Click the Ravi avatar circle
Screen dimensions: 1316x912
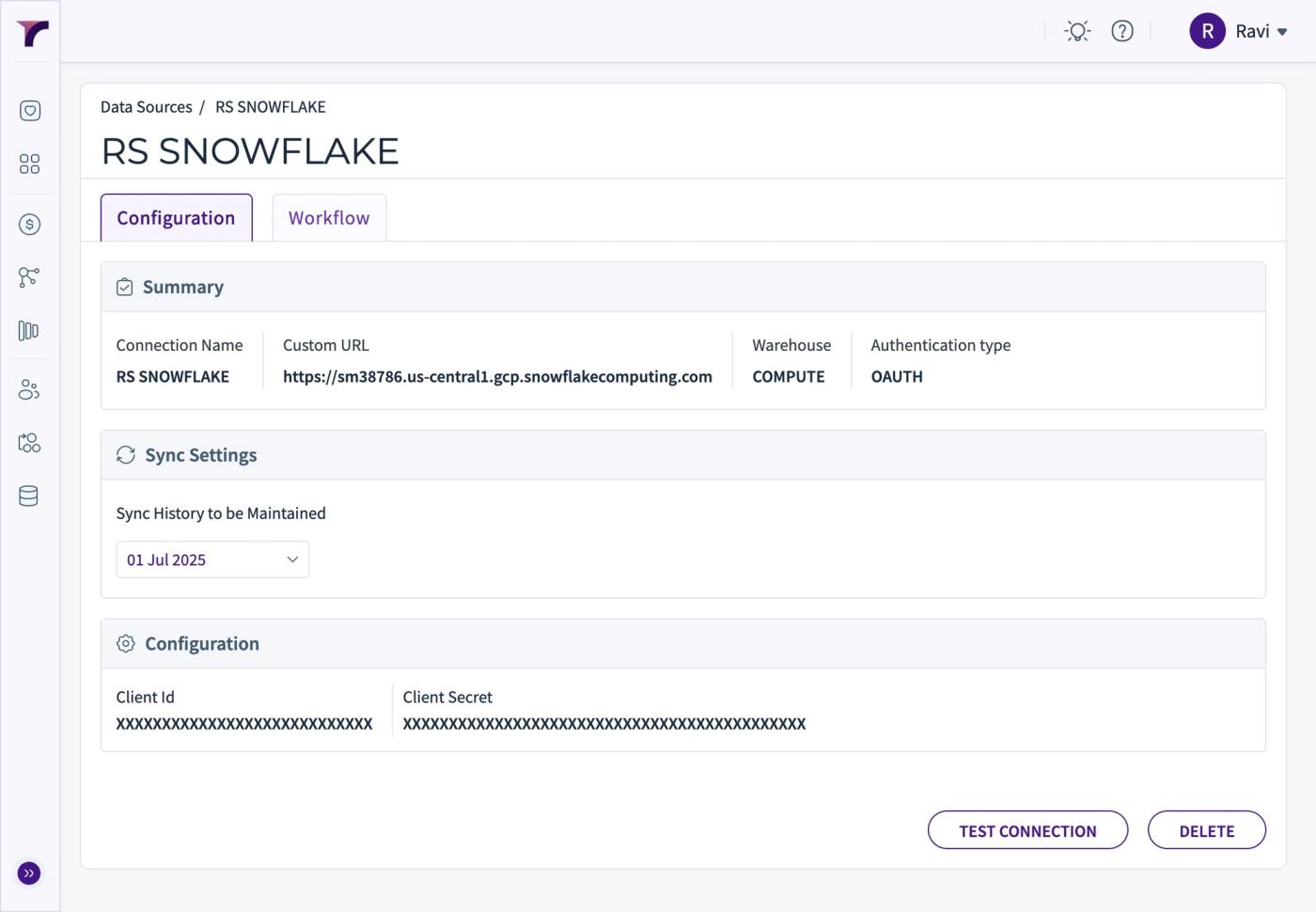pos(1207,31)
